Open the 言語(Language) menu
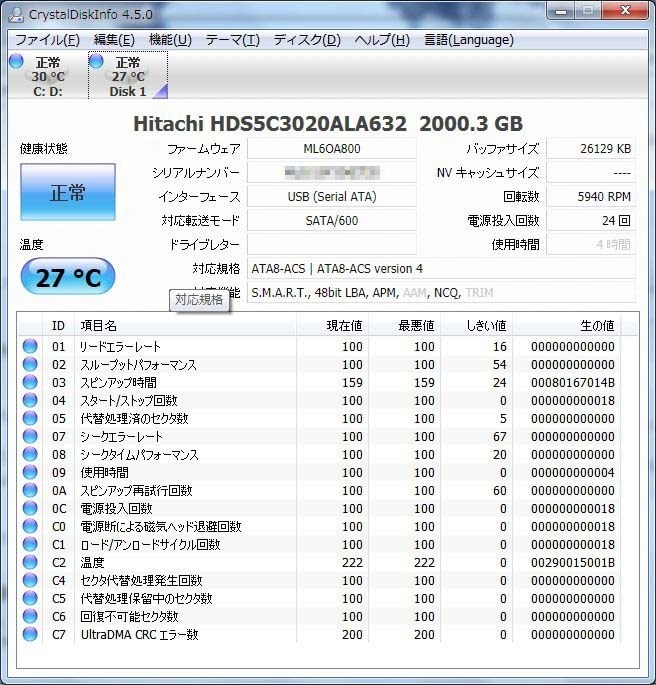Screen dimensions: 656x685 tap(469, 40)
